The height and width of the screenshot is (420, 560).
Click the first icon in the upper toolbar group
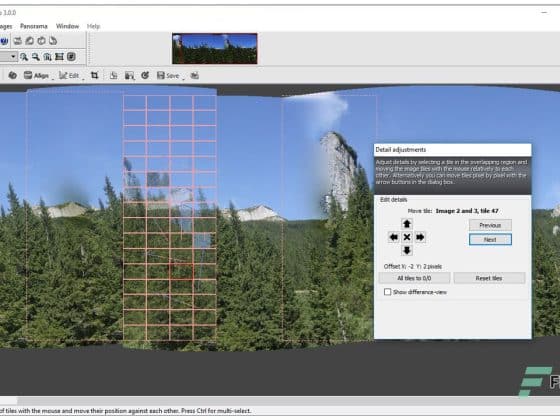pos(18,41)
